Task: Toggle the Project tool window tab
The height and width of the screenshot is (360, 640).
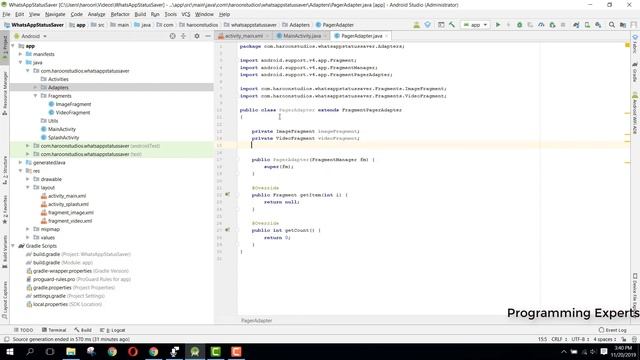Action: (x=5, y=47)
